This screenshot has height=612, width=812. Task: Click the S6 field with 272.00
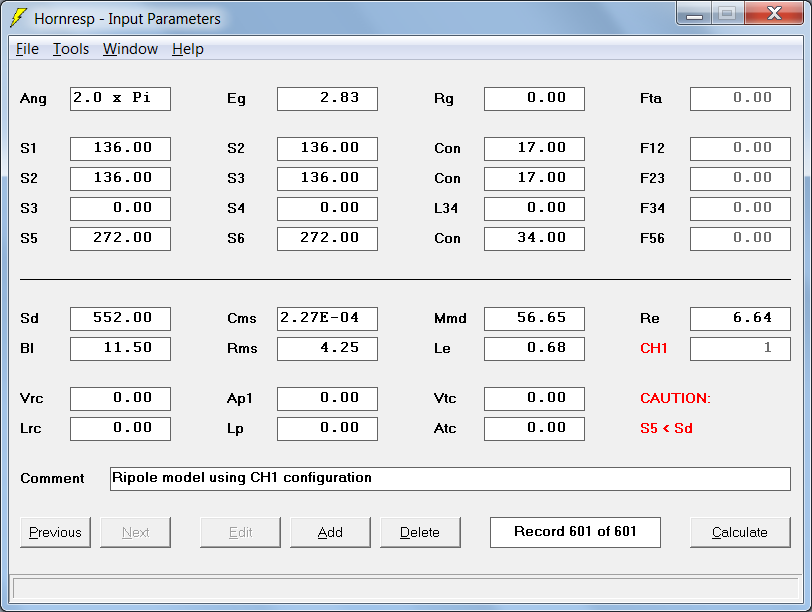point(327,239)
